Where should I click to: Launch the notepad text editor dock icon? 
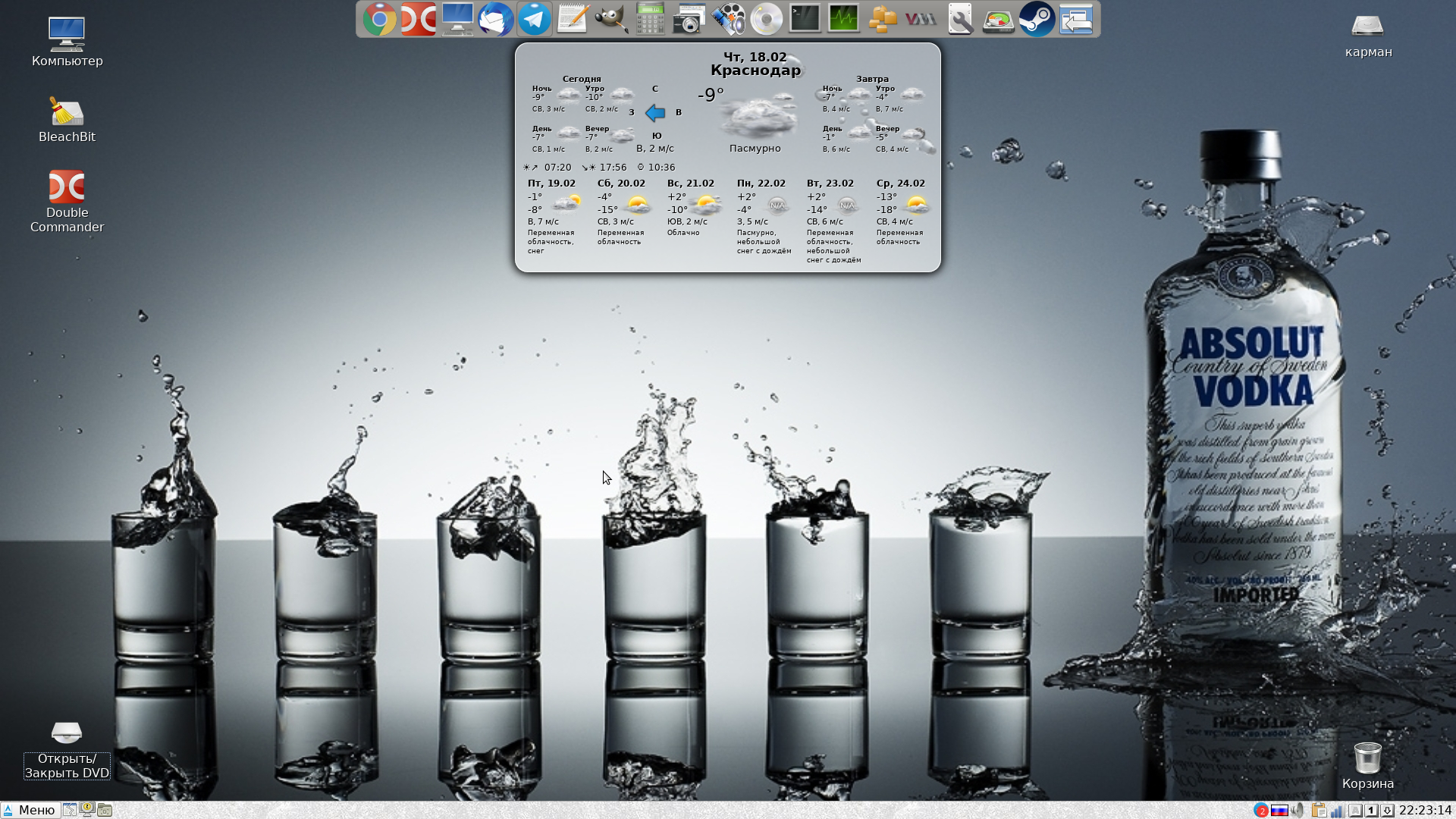[x=573, y=19]
